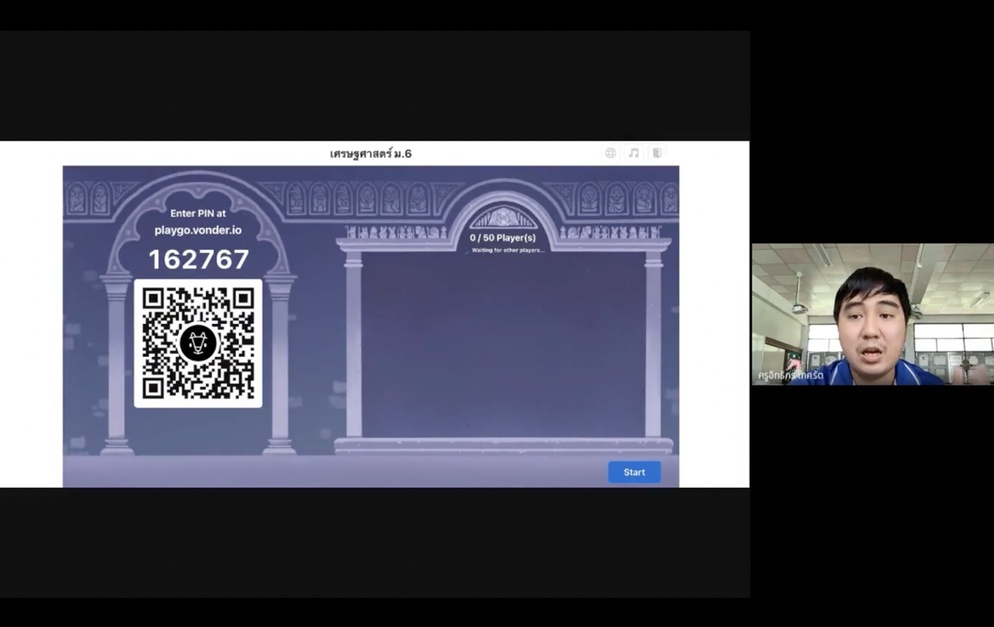Click the blue Start button
This screenshot has width=994, height=627.
[634, 472]
